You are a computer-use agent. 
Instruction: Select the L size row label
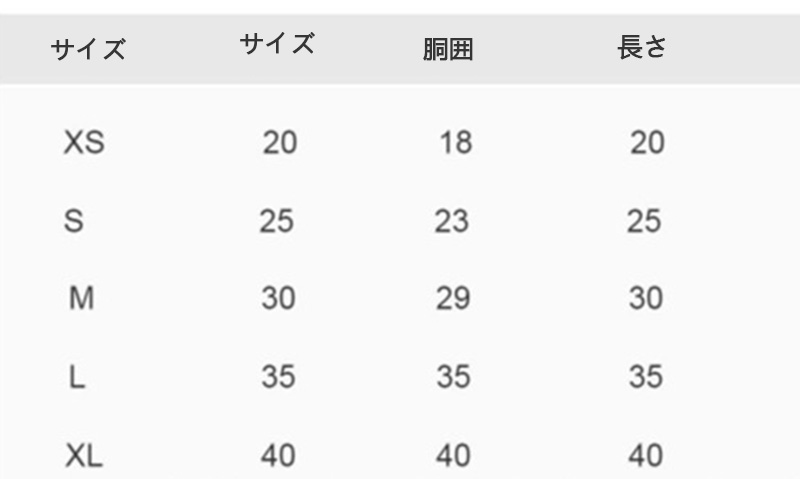pos(77,377)
